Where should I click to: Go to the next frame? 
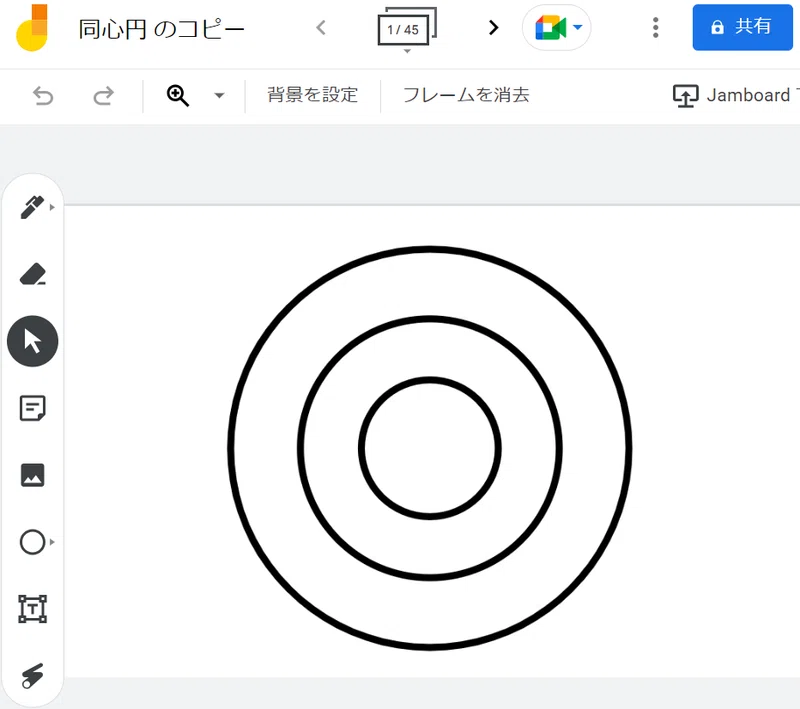[x=493, y=28]
